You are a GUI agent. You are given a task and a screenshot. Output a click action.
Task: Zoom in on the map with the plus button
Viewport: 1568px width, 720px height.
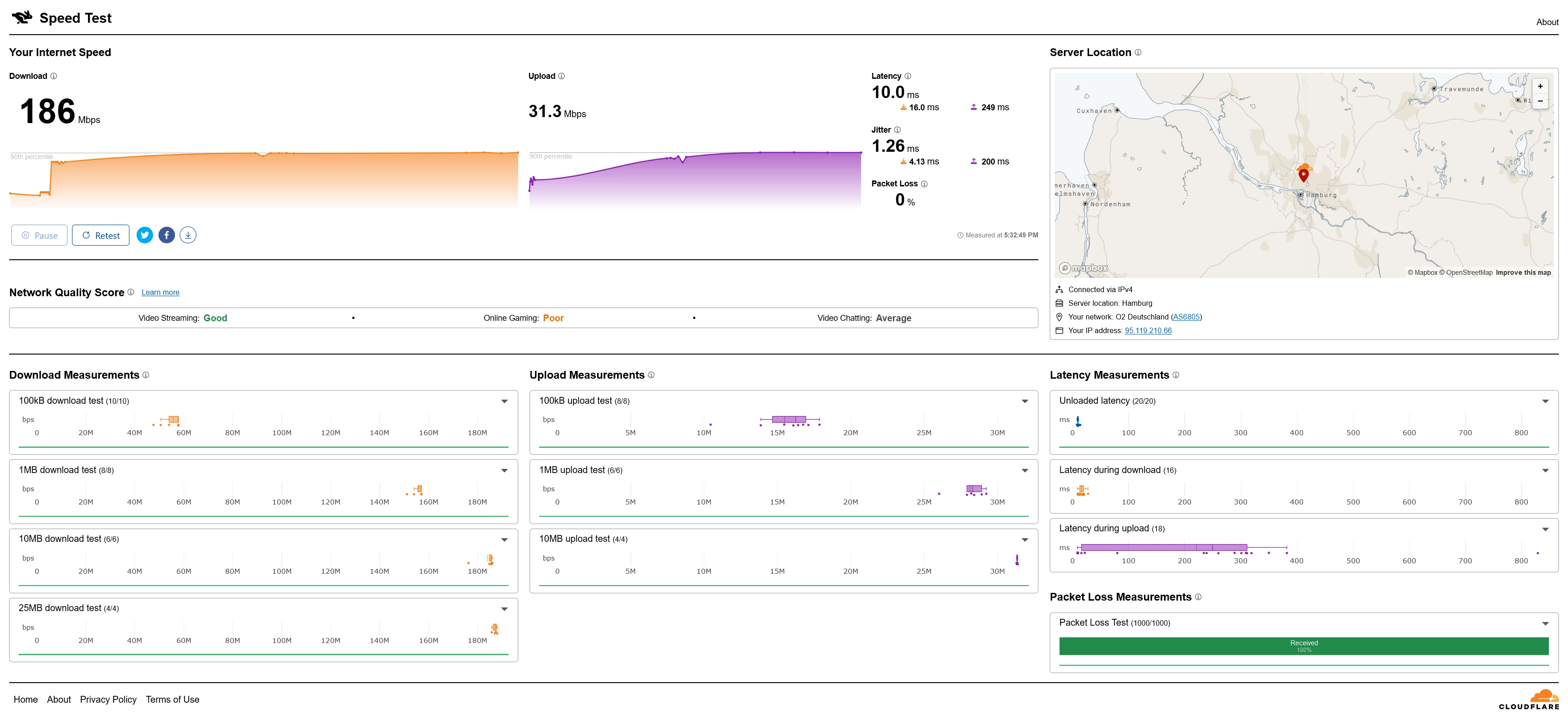tap(1540, 87)
